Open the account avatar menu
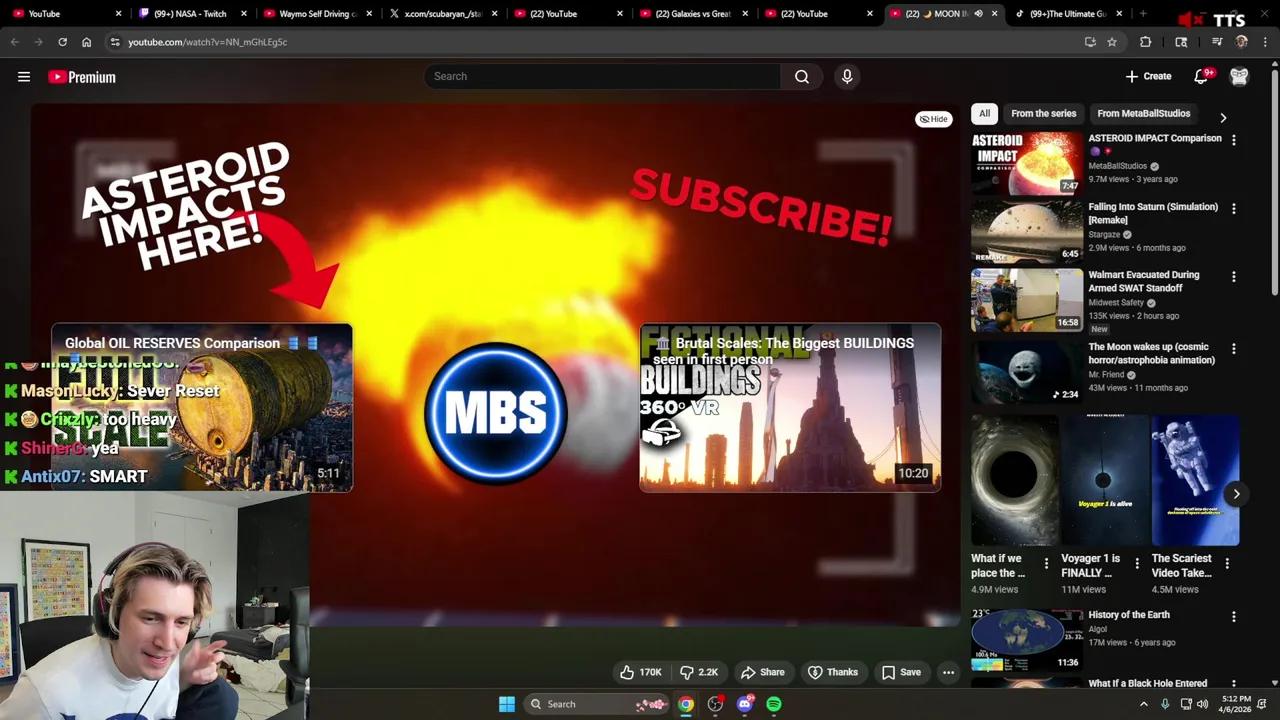The width and height of the screenshot is (1280, 720). (x=1239, y=77)
